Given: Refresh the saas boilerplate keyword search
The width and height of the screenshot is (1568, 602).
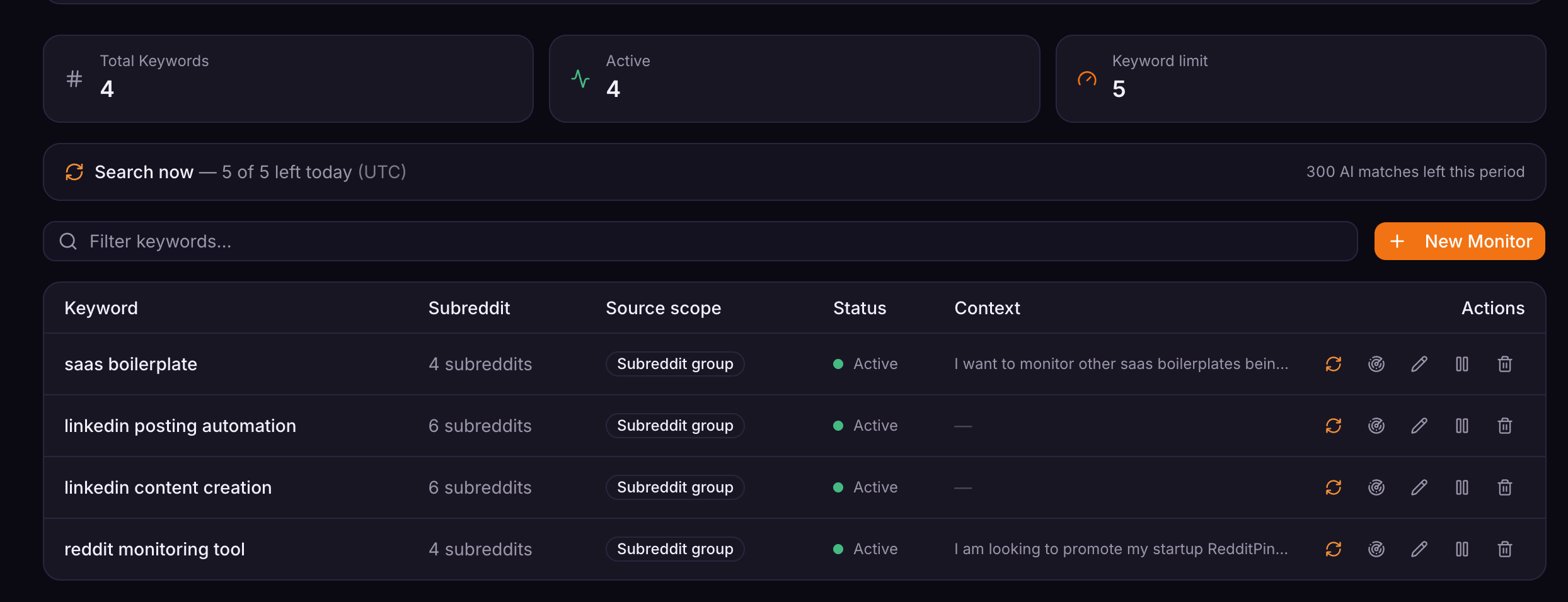Looking at the screenshot, I should tap(1334, 364).
